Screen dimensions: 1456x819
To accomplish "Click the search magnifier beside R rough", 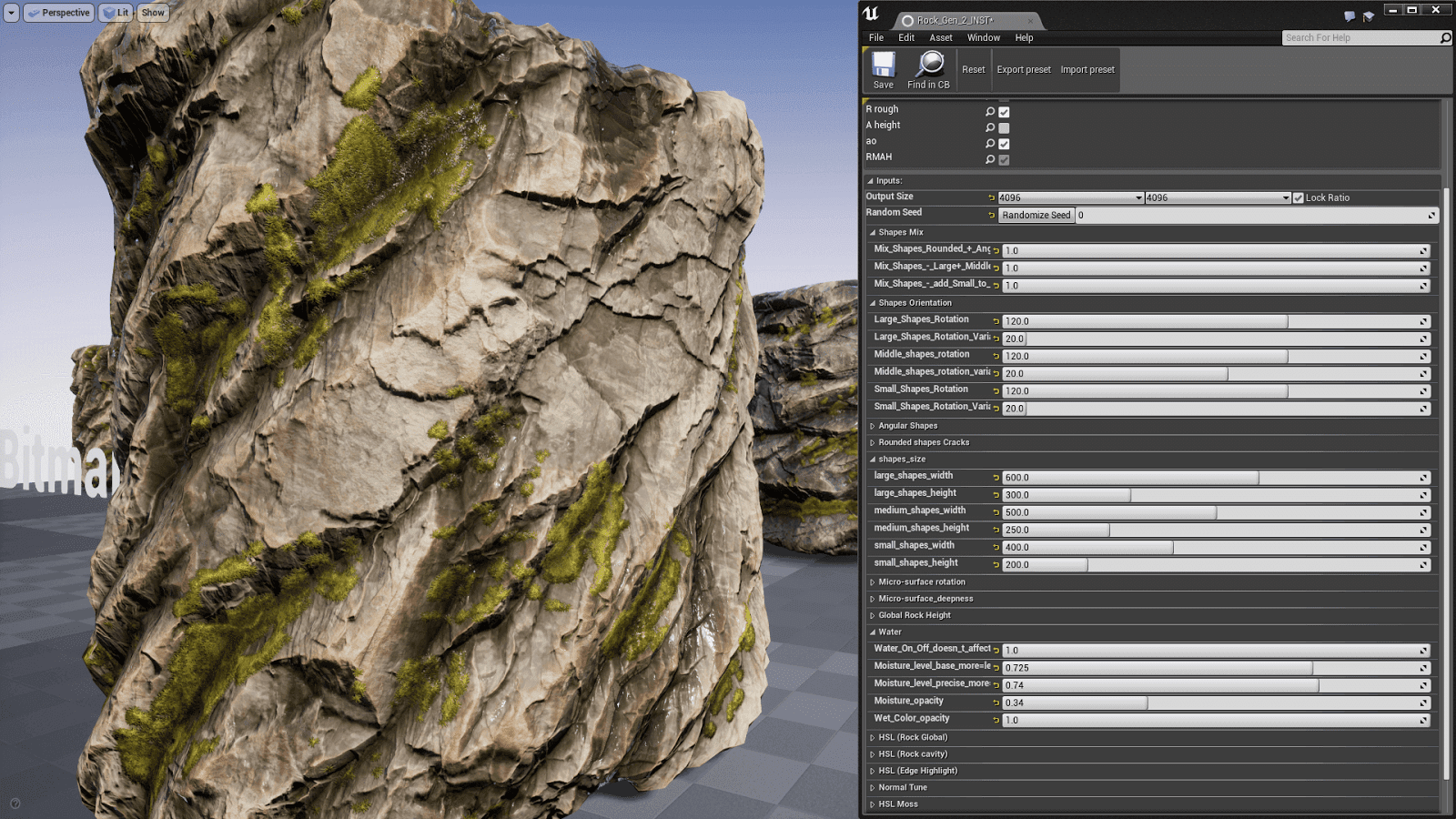I will click(990, 110).
